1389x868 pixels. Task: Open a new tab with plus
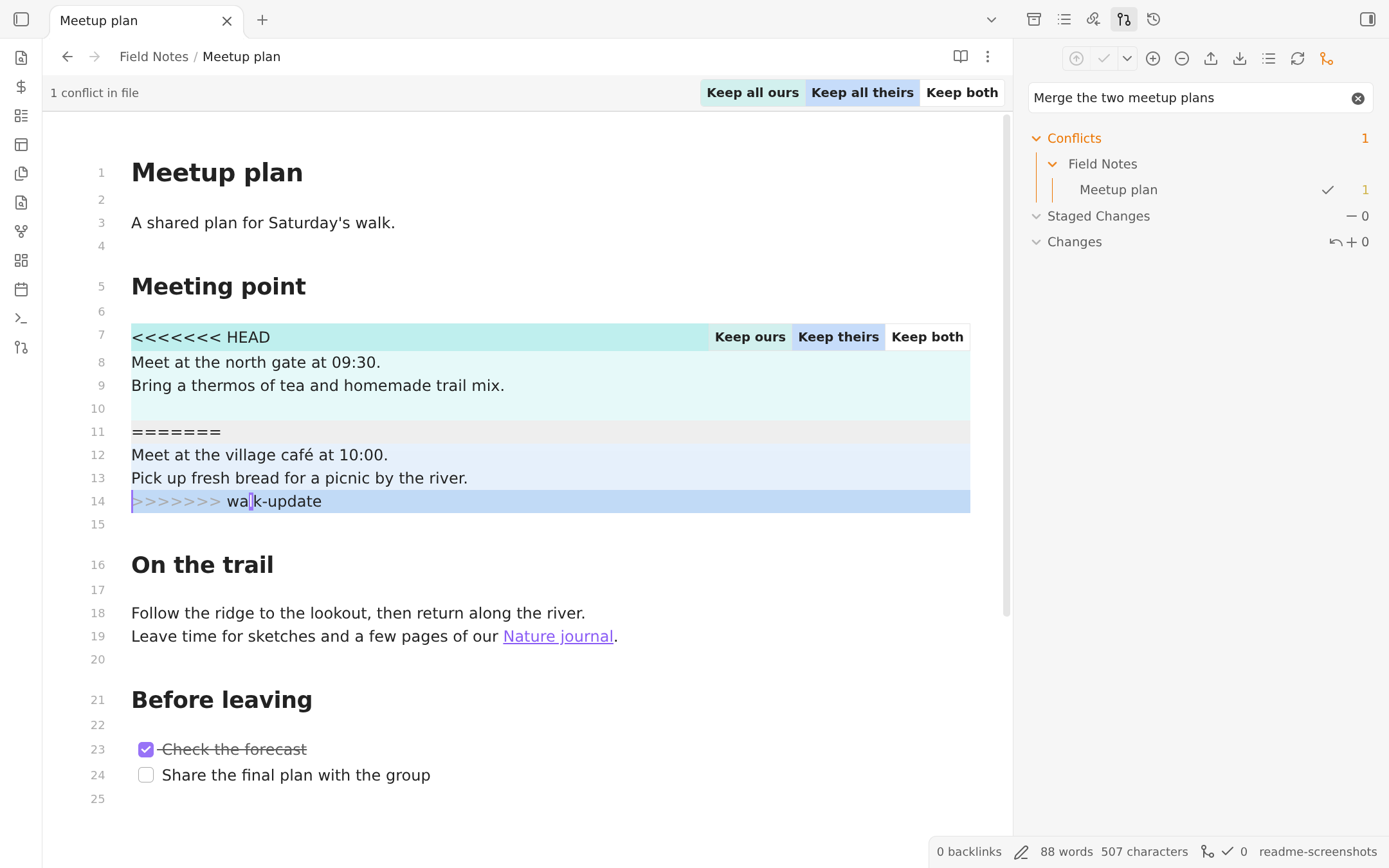coord(262,20)
